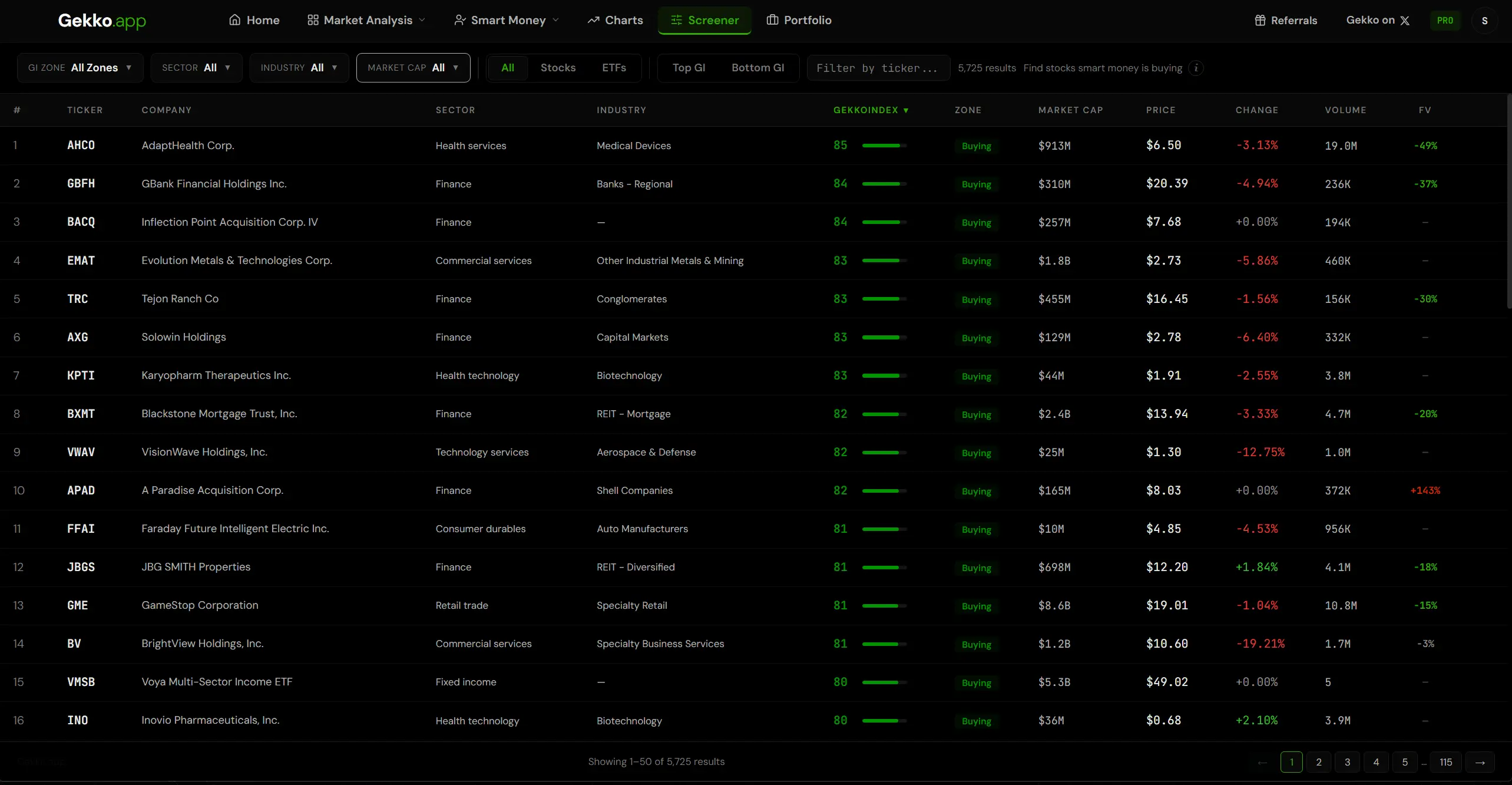Go to results page 3
Screen dimensions: 1512x785
point(1347,762)
